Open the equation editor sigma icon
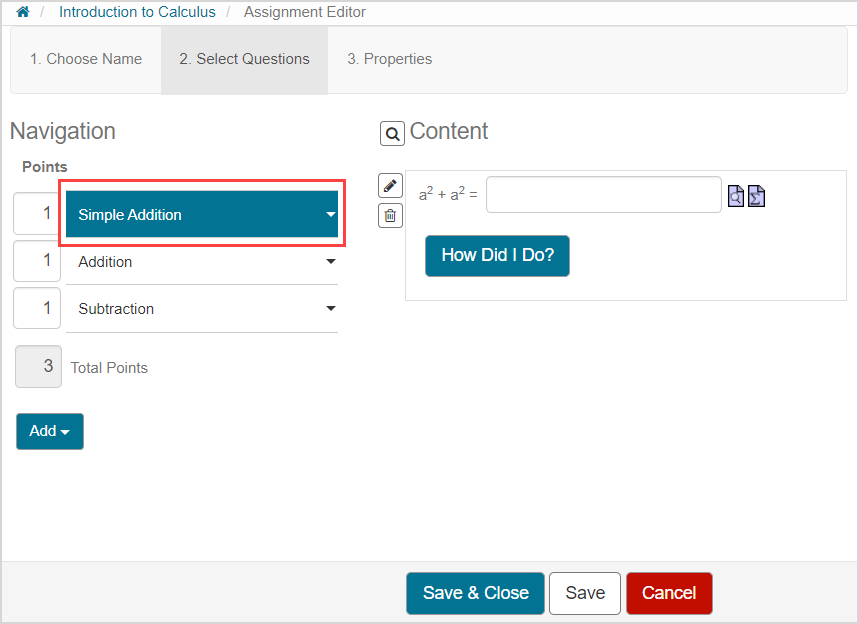The width and height of the screenshot is (859, 624). [756, 196]
